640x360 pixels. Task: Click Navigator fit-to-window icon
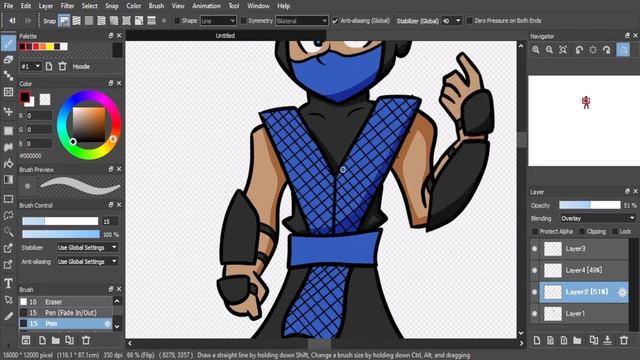pyautogui.click(x=563, y=50)
